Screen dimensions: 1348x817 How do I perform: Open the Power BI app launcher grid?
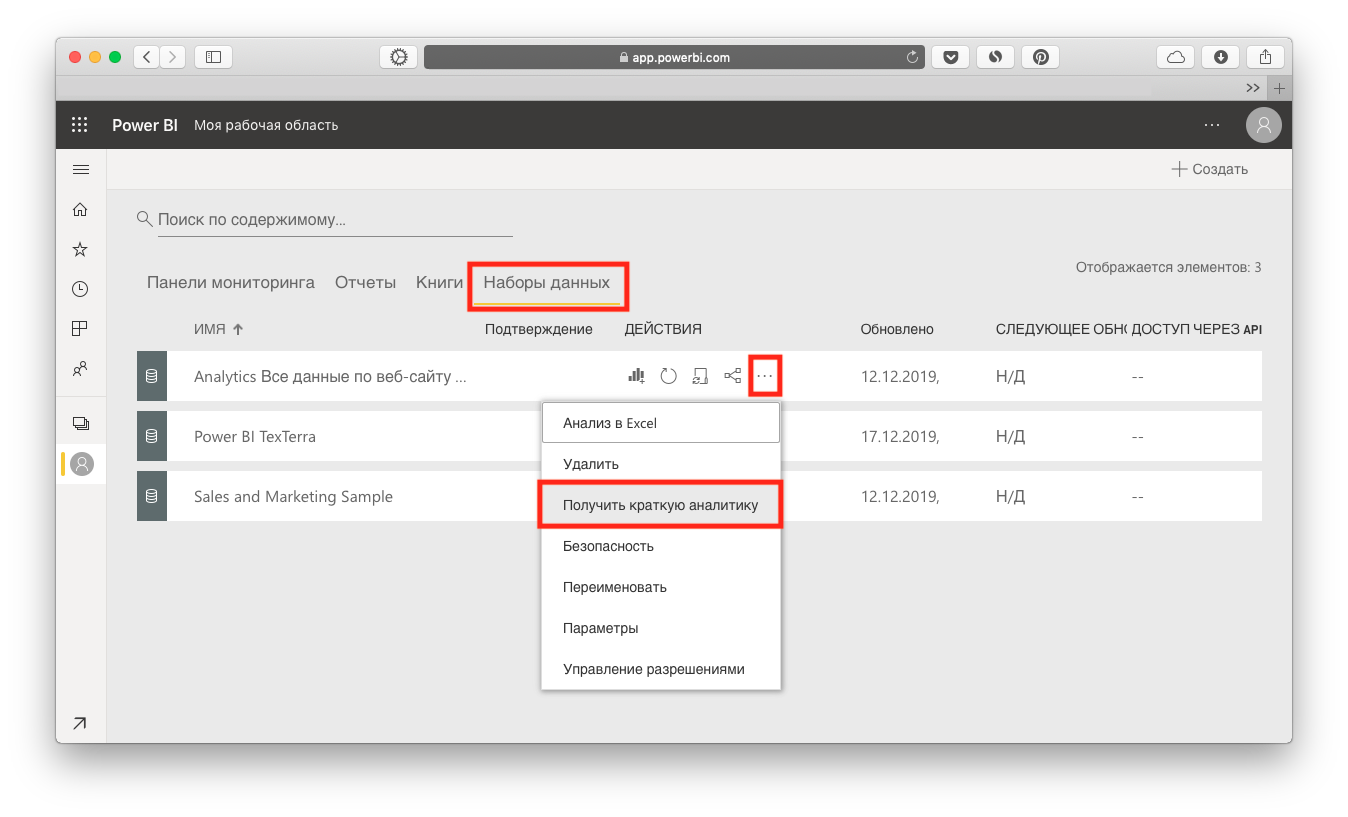pyautogui.click(x=80, y=125)
